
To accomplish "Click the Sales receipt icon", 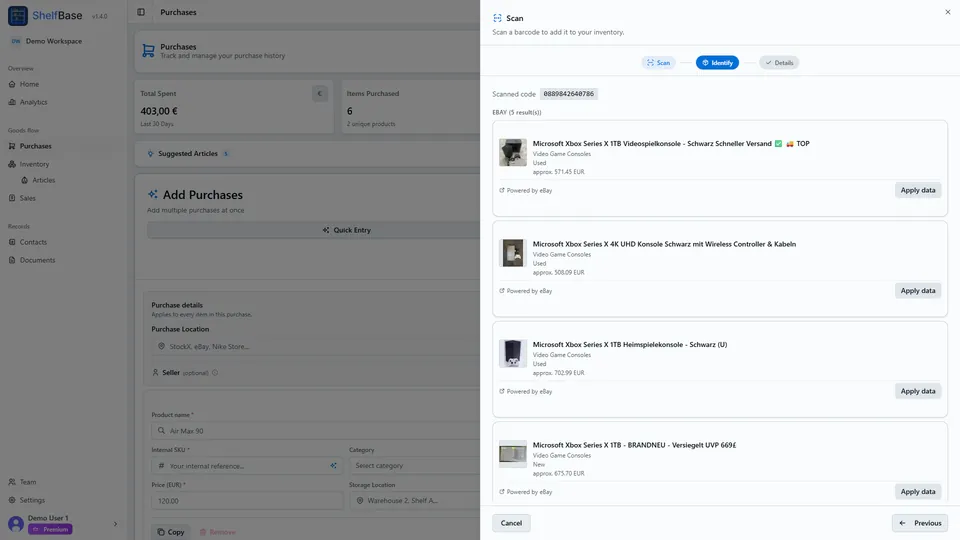I will pos(12,198).
